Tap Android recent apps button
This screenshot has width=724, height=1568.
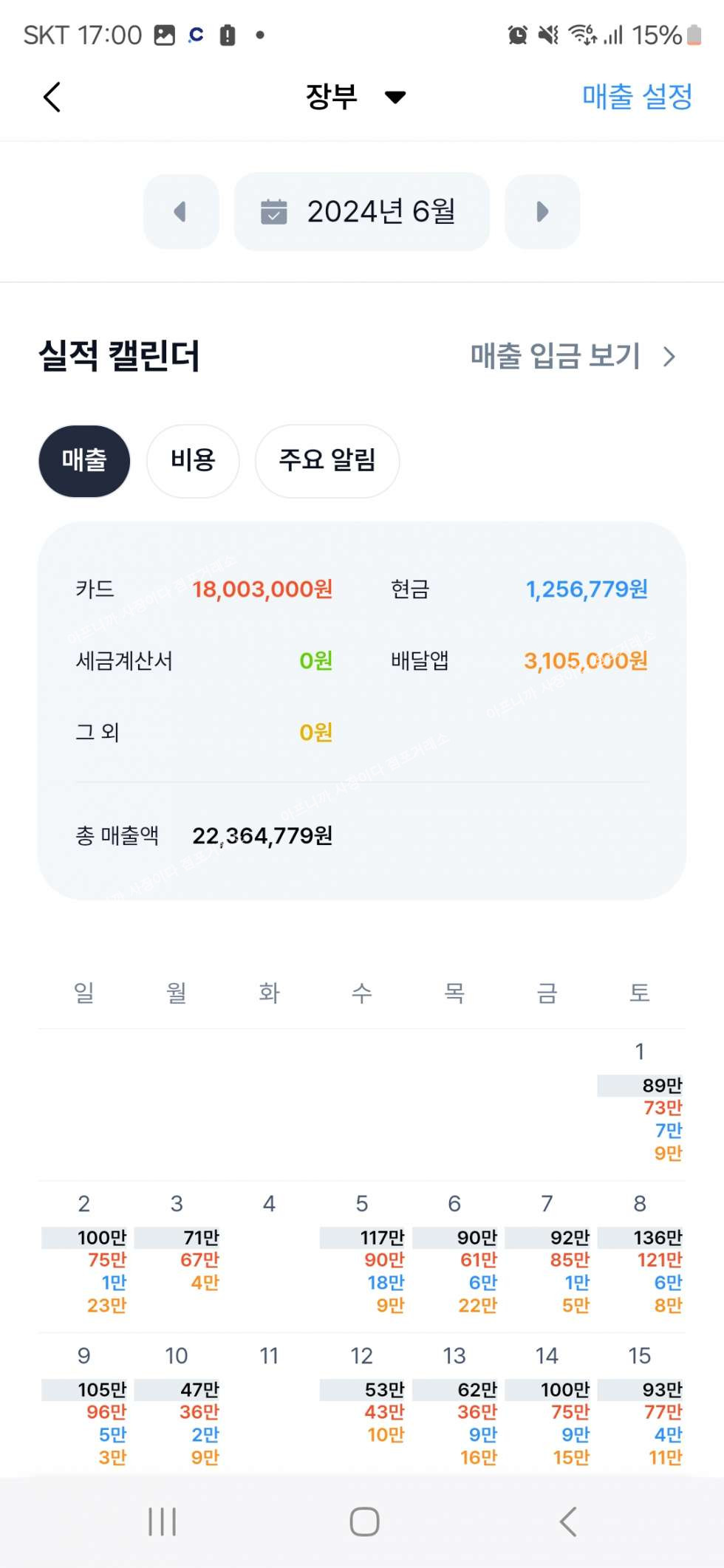[162, 1521]
